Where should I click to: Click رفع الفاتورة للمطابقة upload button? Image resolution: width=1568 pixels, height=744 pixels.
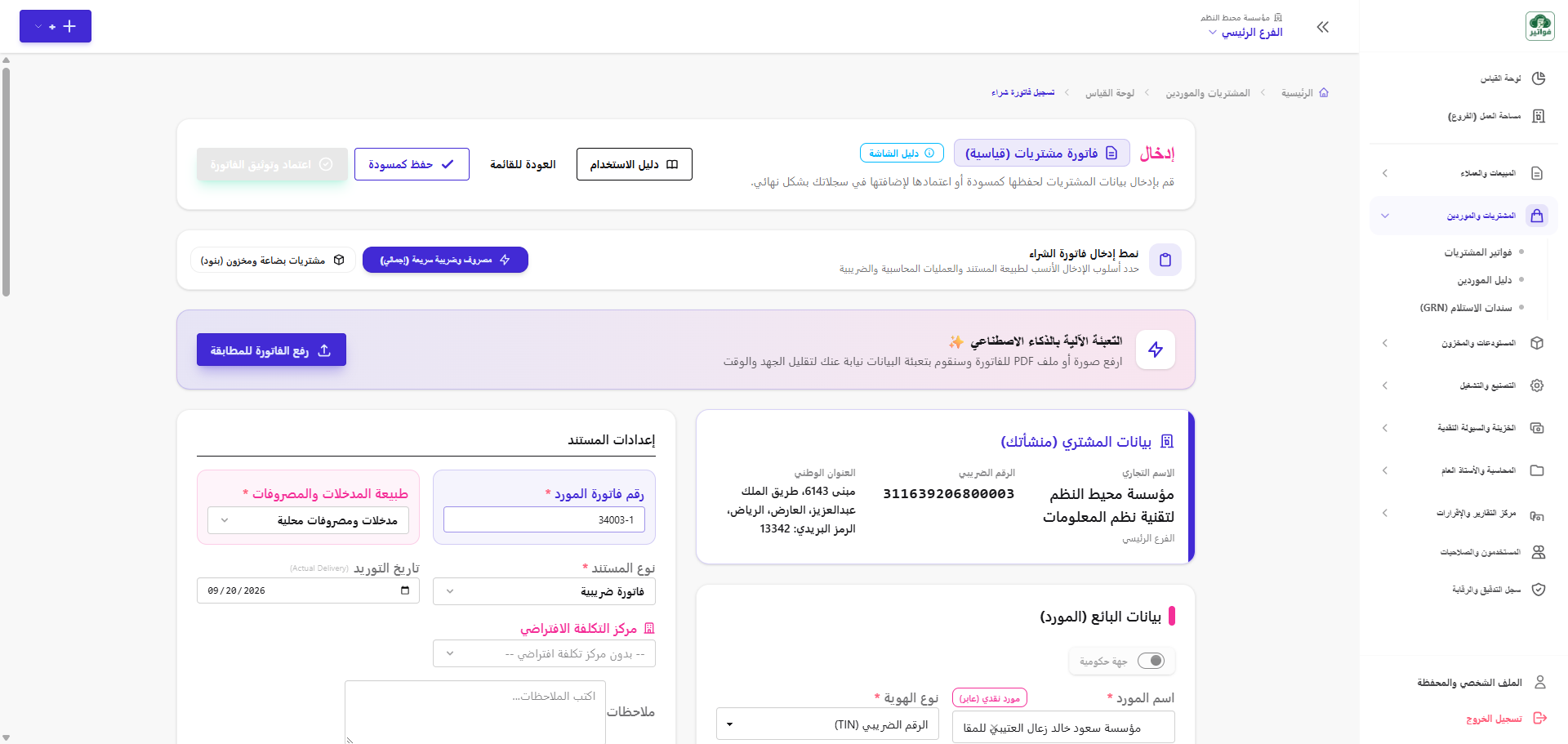pos(271,350)
